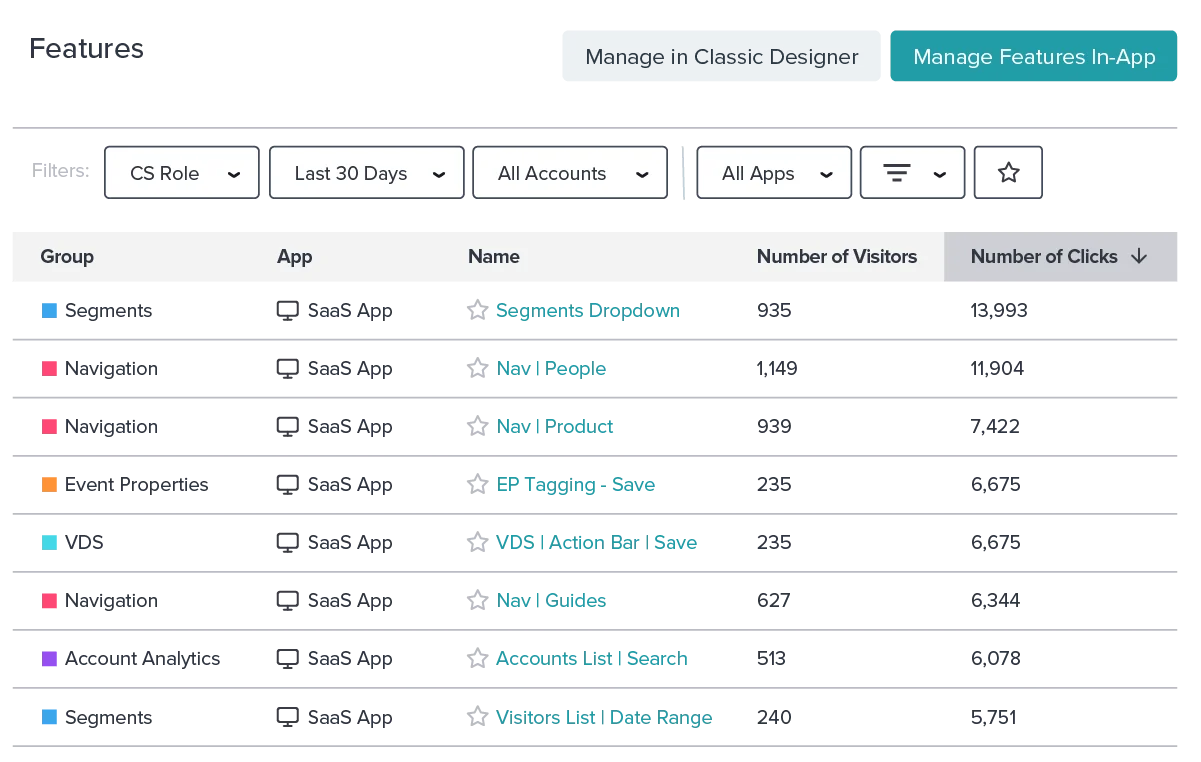Click the app icon in the last table row

pyautogui.click(x=285, y=717)
